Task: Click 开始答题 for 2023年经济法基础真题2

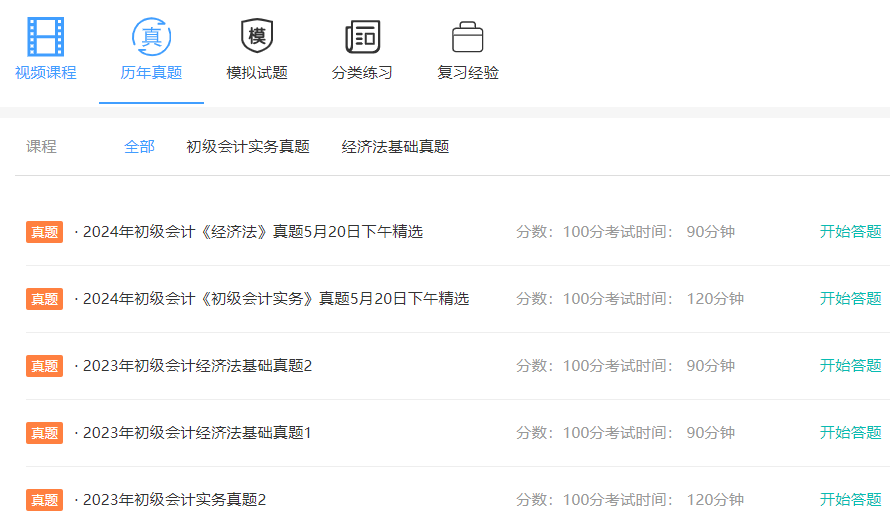Action: point(850,366)
